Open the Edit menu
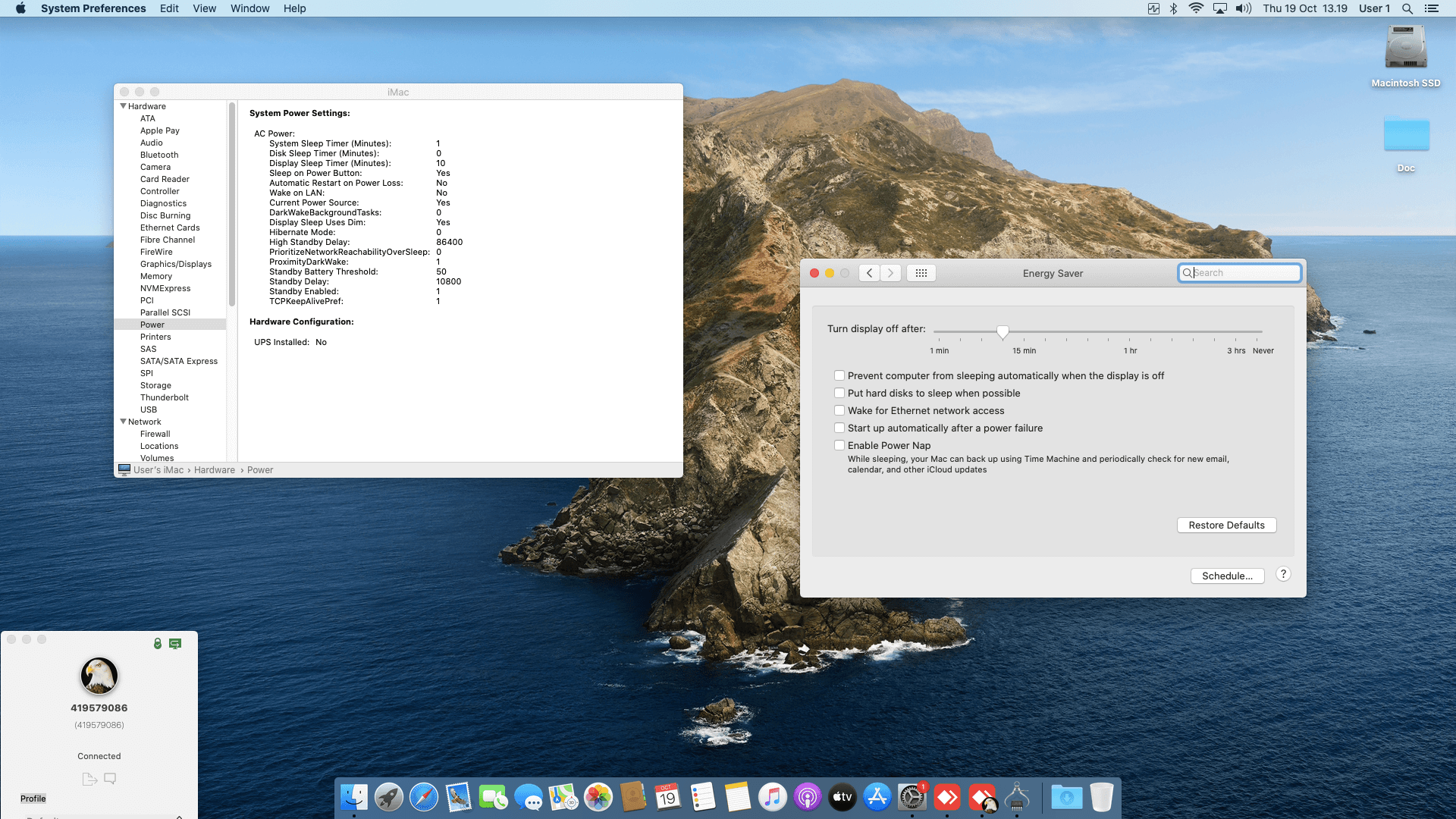 [x=169, y=8]
